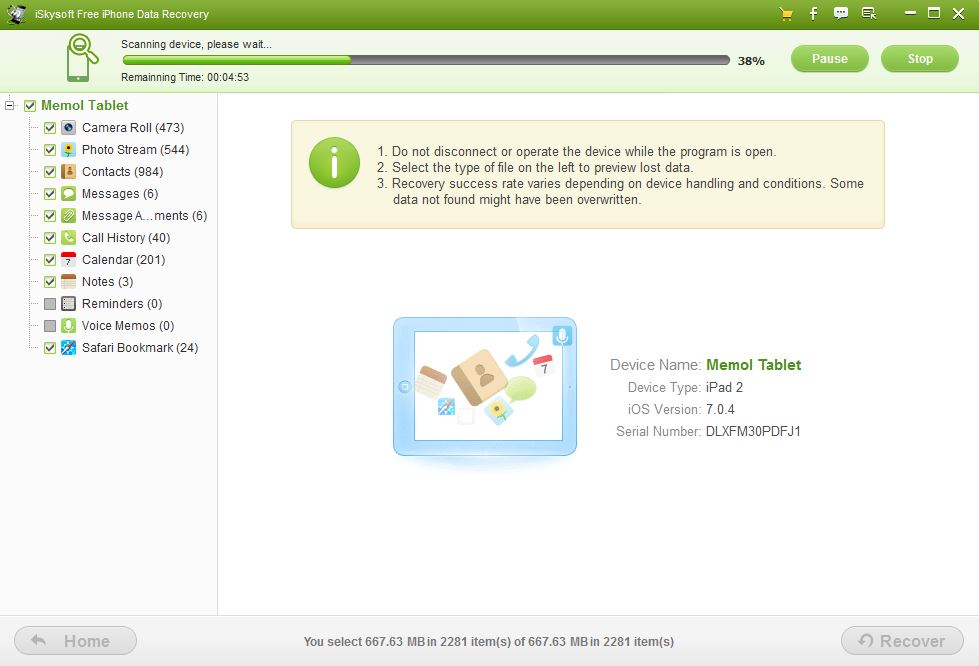This screenshot has height=666, width=979.
Task: Toggle the Voice Memos checkbox
Action: (x=50, y=326)
